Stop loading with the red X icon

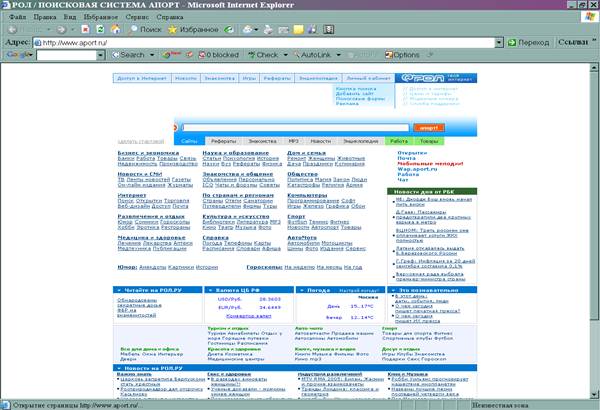click(x=86, y=29)
